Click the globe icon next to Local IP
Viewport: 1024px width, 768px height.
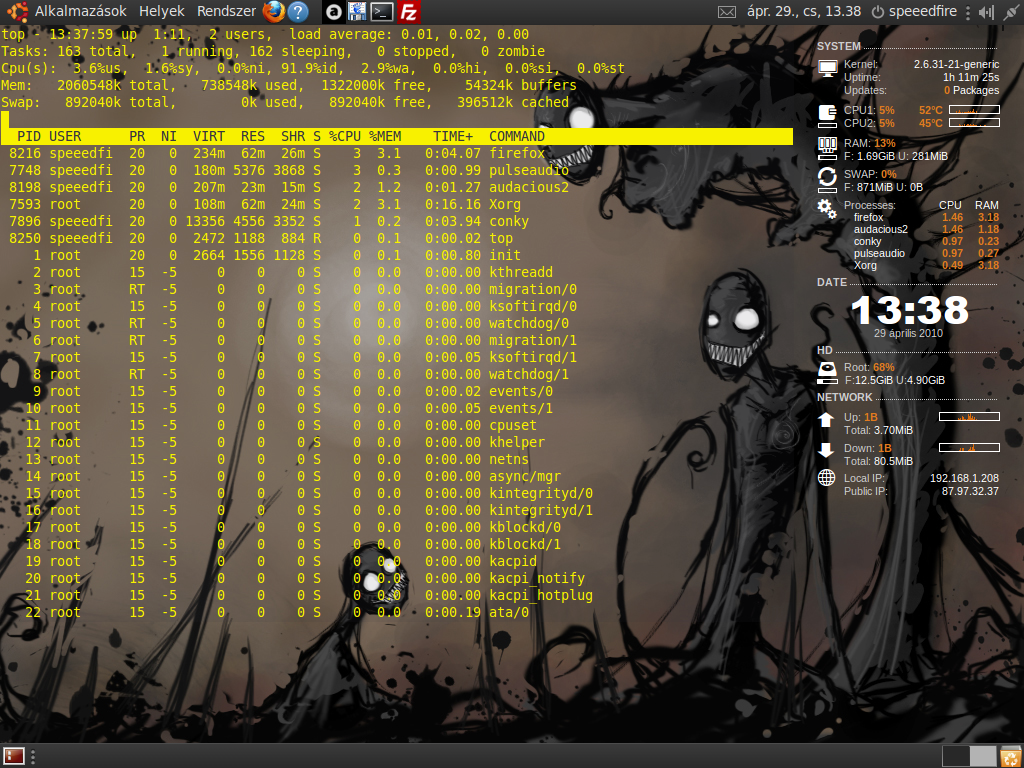[x=826, y=477]
